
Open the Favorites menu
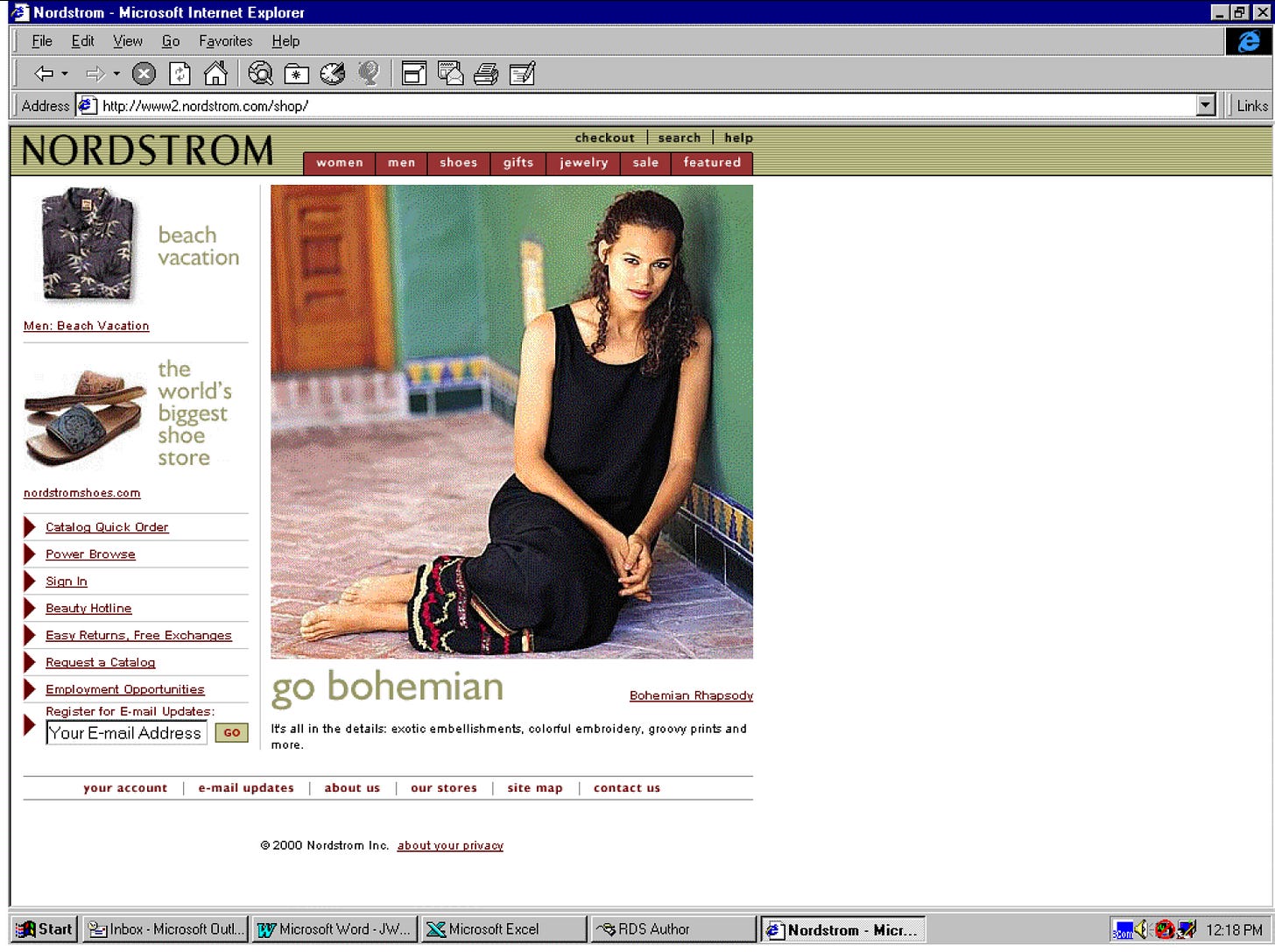(x=225, y=41)
